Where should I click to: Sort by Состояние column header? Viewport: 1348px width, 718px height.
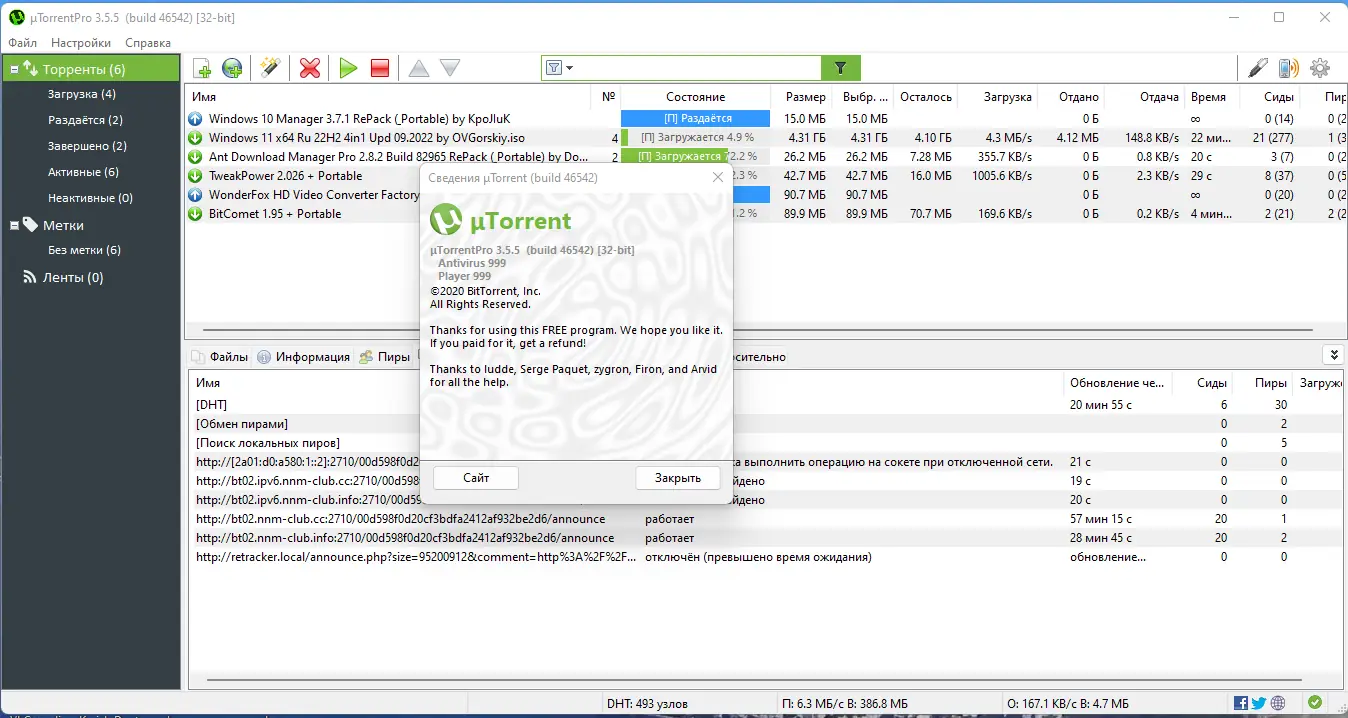pos(695,97)
